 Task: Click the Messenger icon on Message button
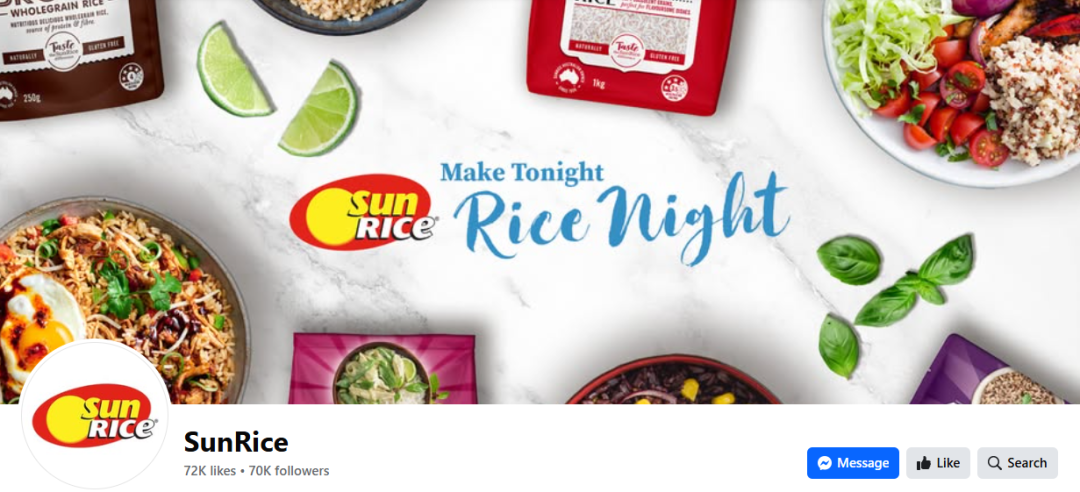824,463
